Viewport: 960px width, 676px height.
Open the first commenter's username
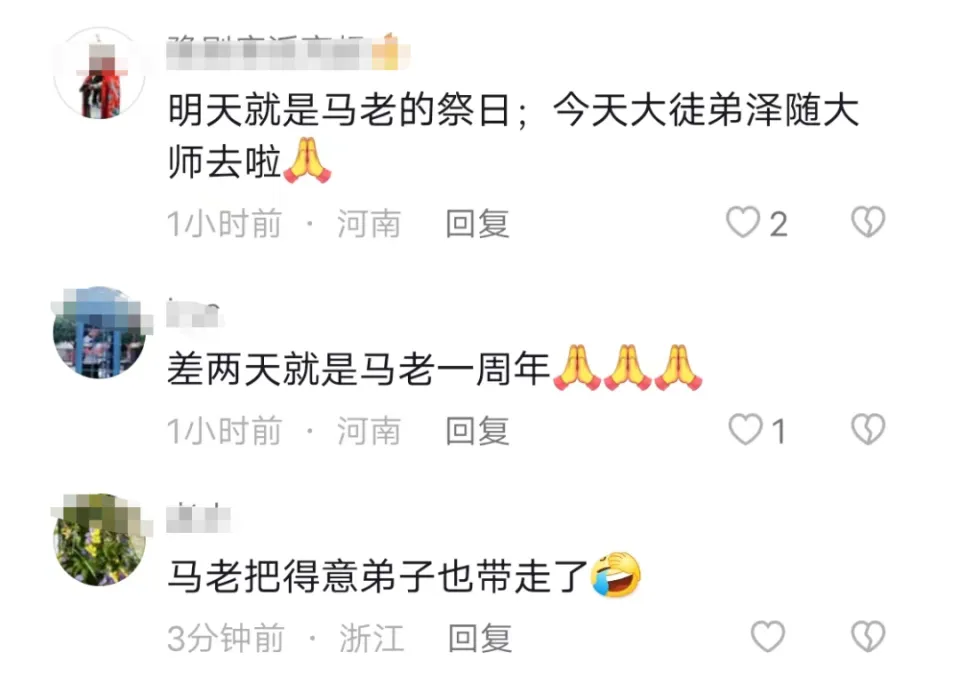pyautogui.click(x=288, y=51)
